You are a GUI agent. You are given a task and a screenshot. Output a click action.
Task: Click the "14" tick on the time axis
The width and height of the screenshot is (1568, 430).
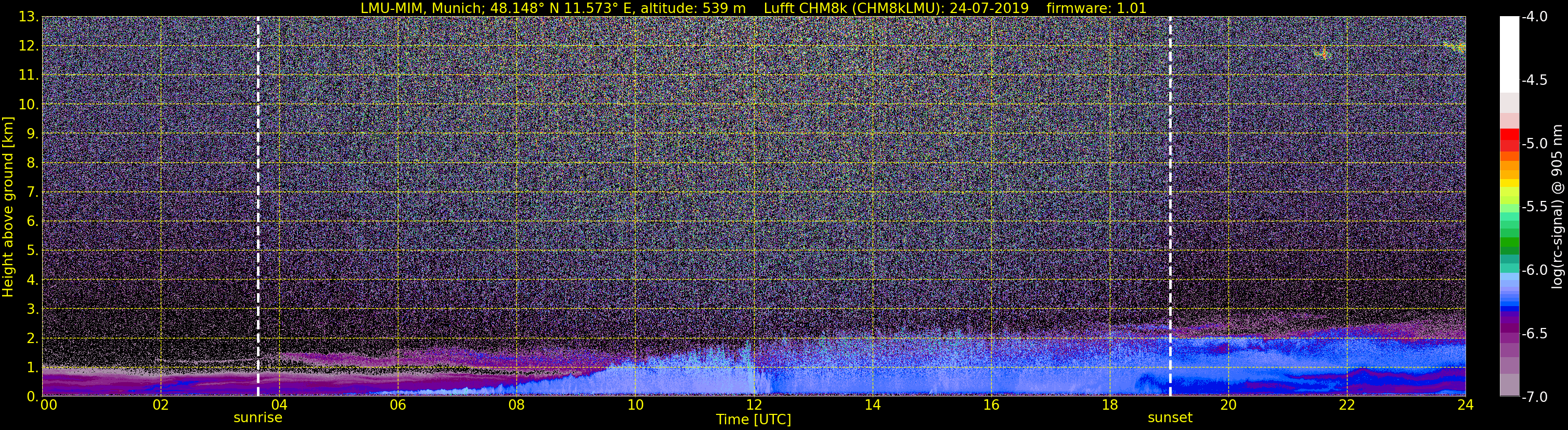click(872, 405)
